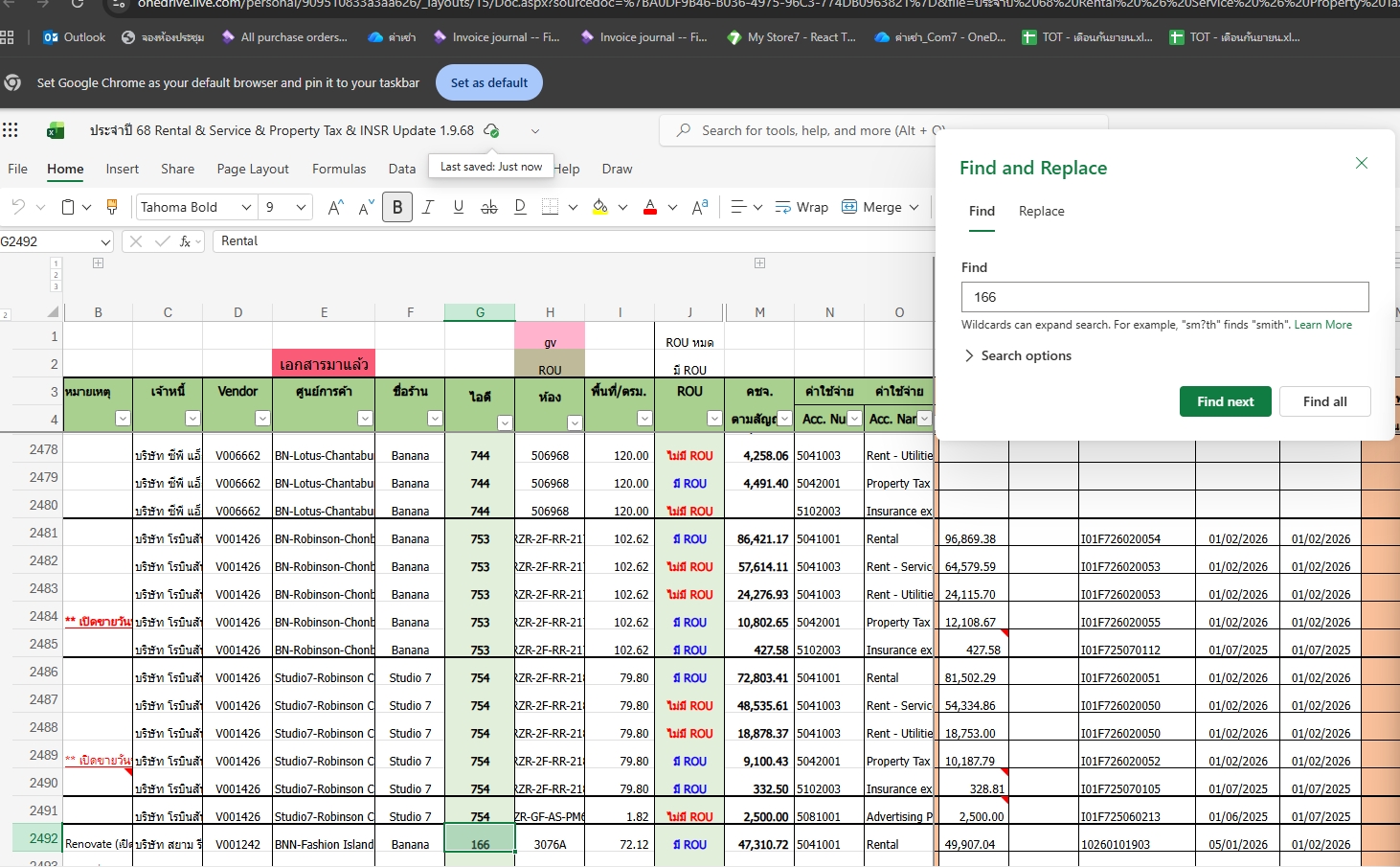1400x867 pixels.
Task: Close the Find and Replace panel
Action: point(1361,163)
